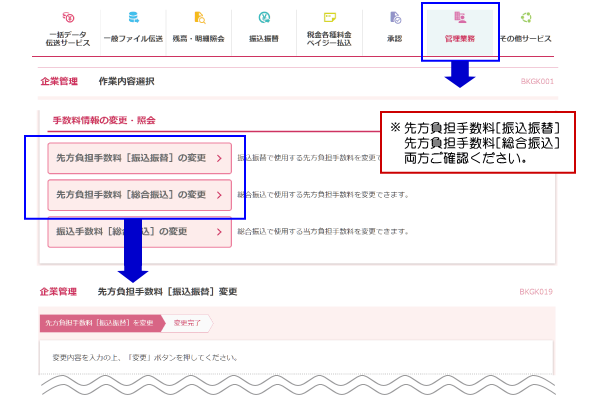Open 先方負担手数料［振込振替］の変更 button
The height and width of the screenshot is (396, 600).
point(140,158)
